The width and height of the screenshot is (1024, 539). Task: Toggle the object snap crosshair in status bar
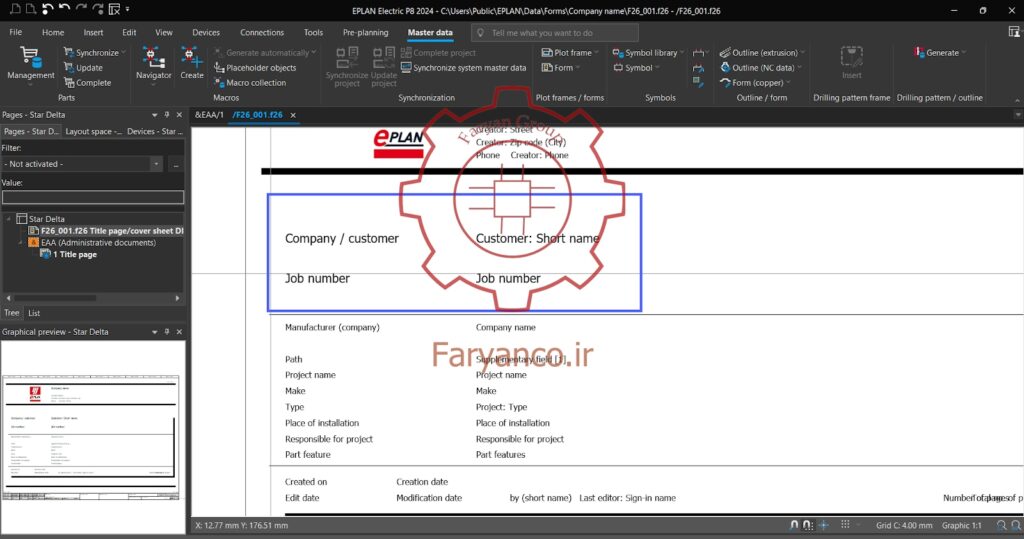[824, 525]
